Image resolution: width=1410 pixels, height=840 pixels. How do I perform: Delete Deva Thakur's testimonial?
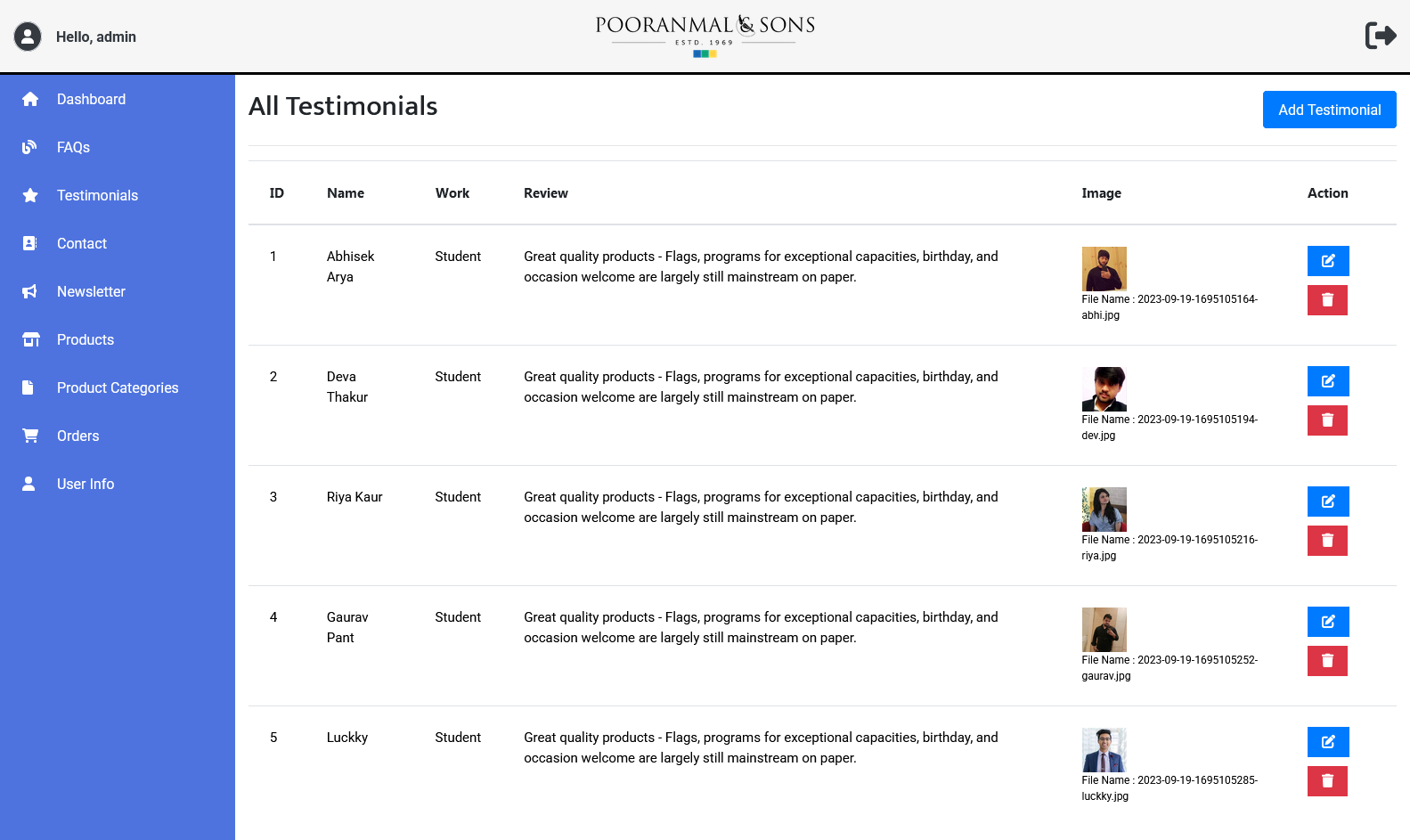pos(1326,420)
